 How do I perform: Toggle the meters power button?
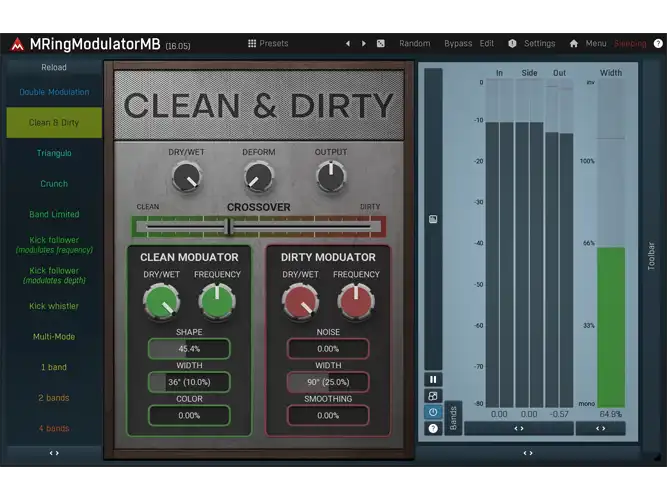[433, 412]
